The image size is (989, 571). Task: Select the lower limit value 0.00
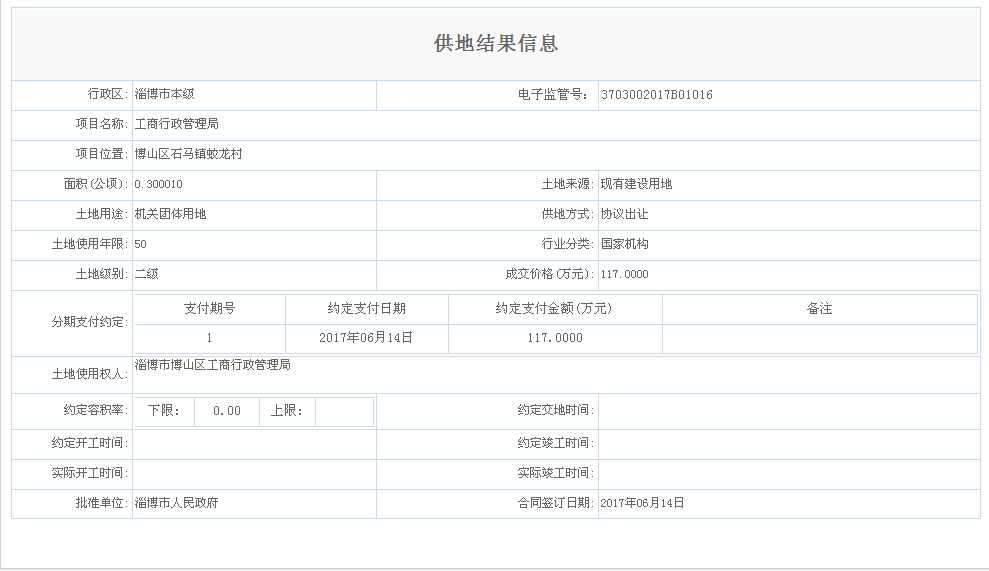pyautogui.click(x=227, y=411)
